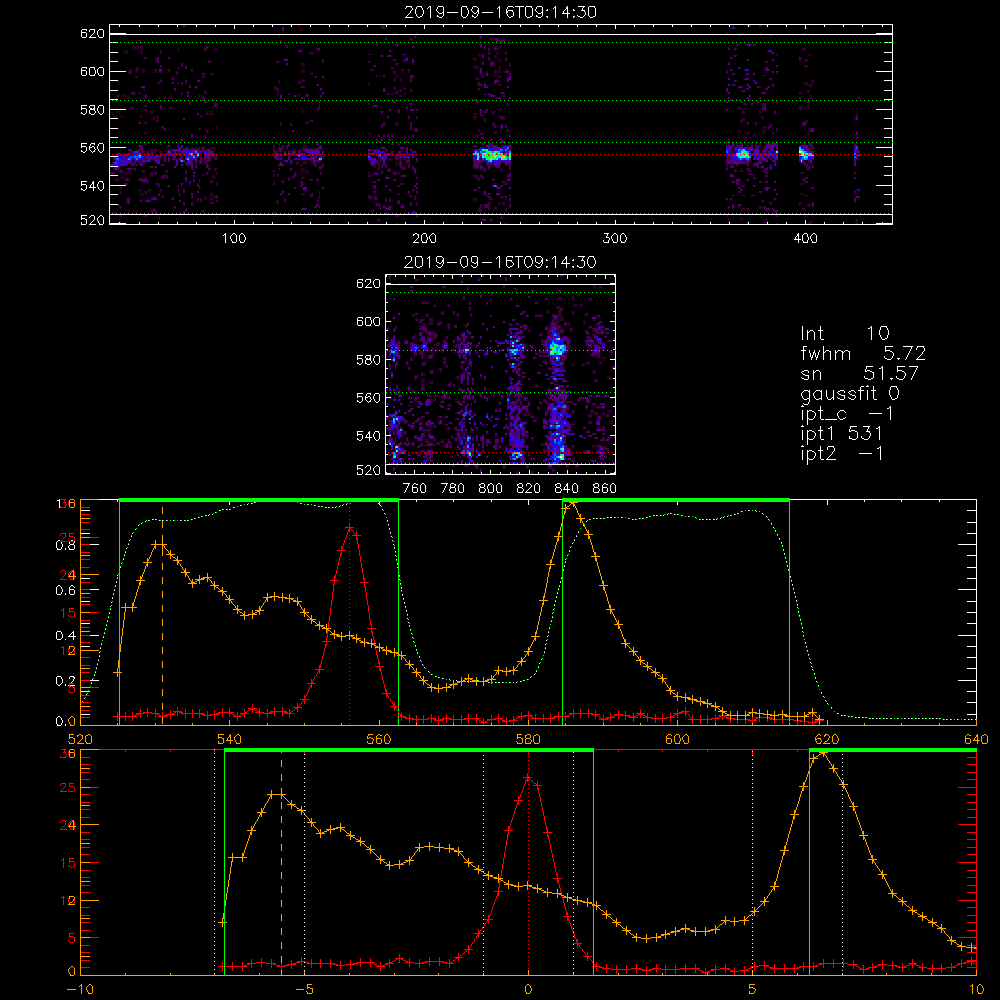Click x-axis label 640 on the third plot
This screenshot has height=1000, width=1000.
pos(976,739)
